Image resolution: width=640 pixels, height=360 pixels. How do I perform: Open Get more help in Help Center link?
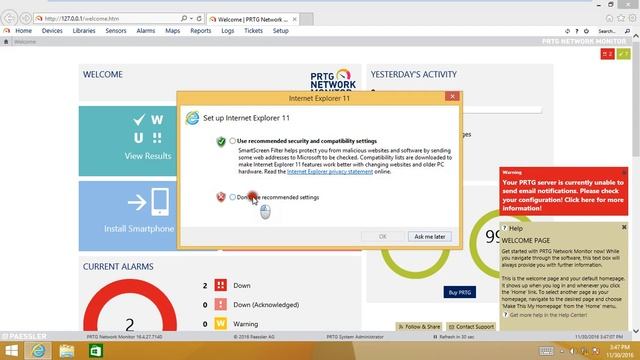(548, 315)
